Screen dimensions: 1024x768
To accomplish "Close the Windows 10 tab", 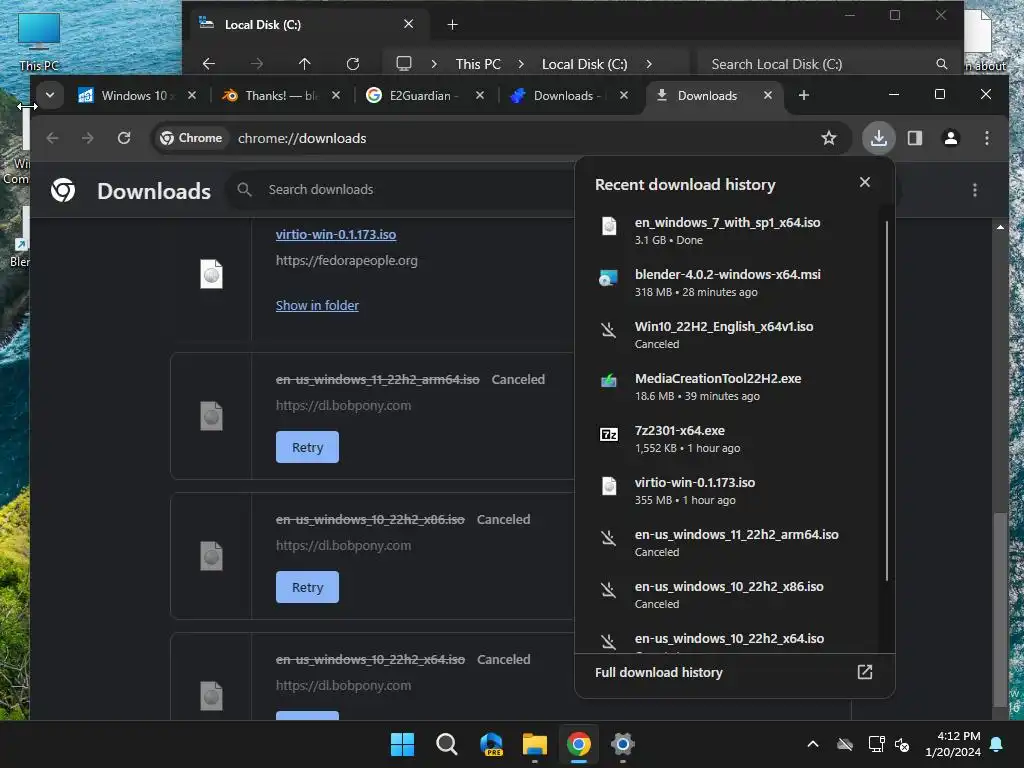I will pos(192,95).
